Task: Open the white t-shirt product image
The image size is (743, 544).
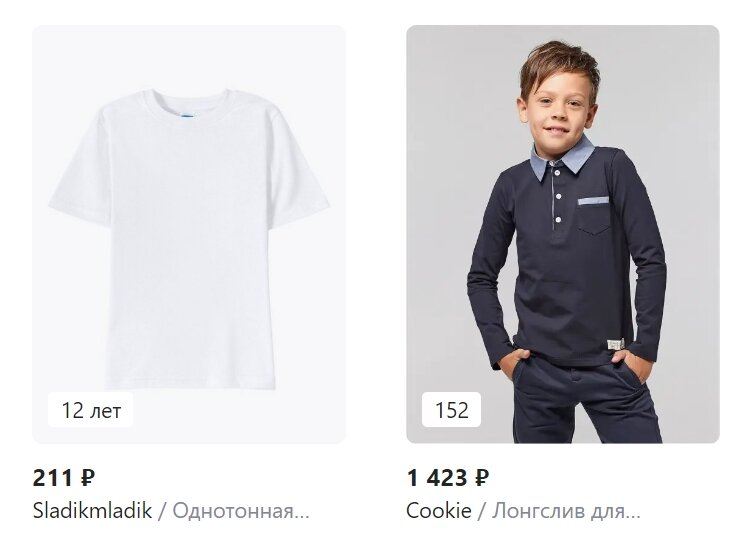Action: (x=189, y=234)
